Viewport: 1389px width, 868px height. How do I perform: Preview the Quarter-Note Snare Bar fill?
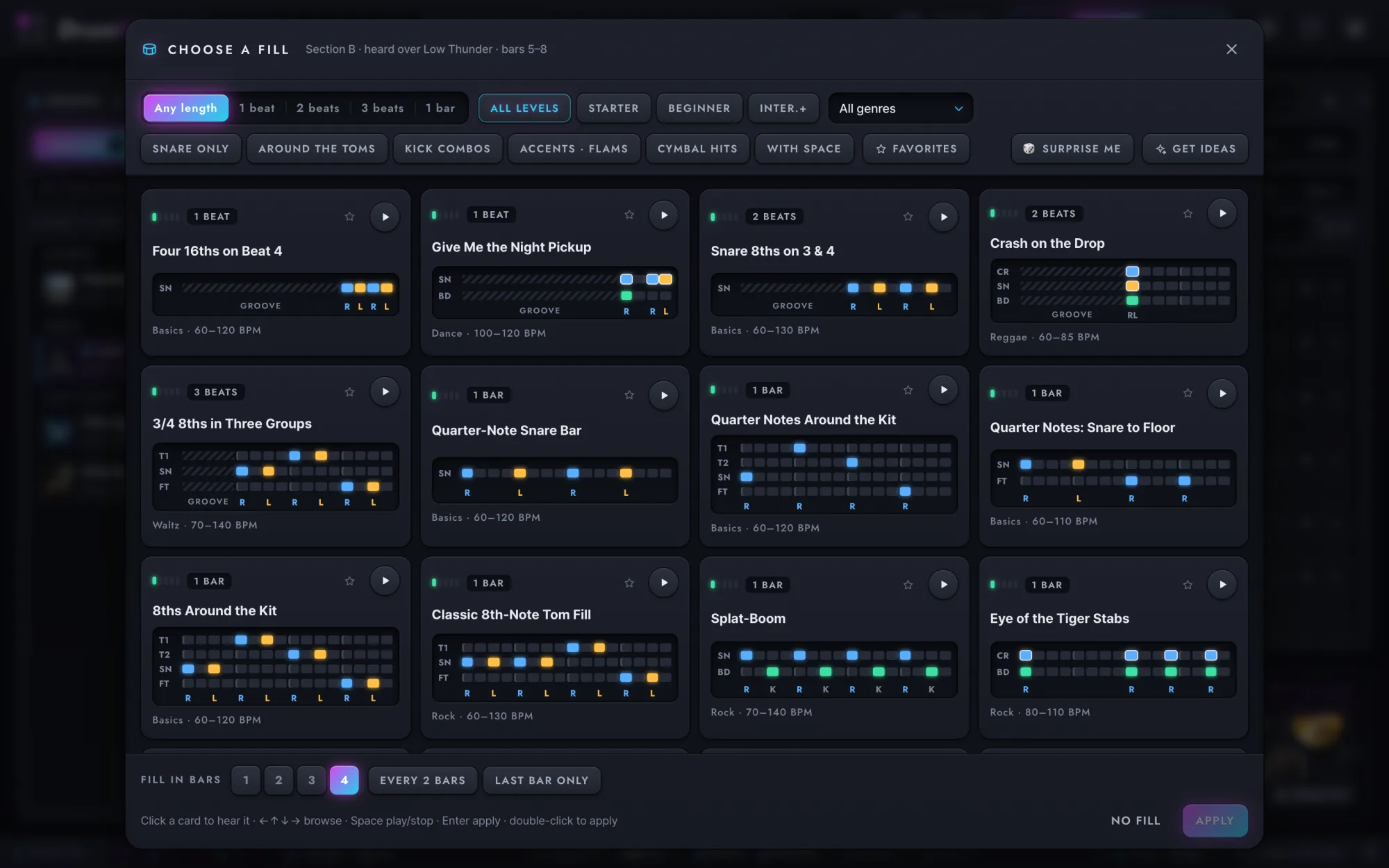(664, 395)
